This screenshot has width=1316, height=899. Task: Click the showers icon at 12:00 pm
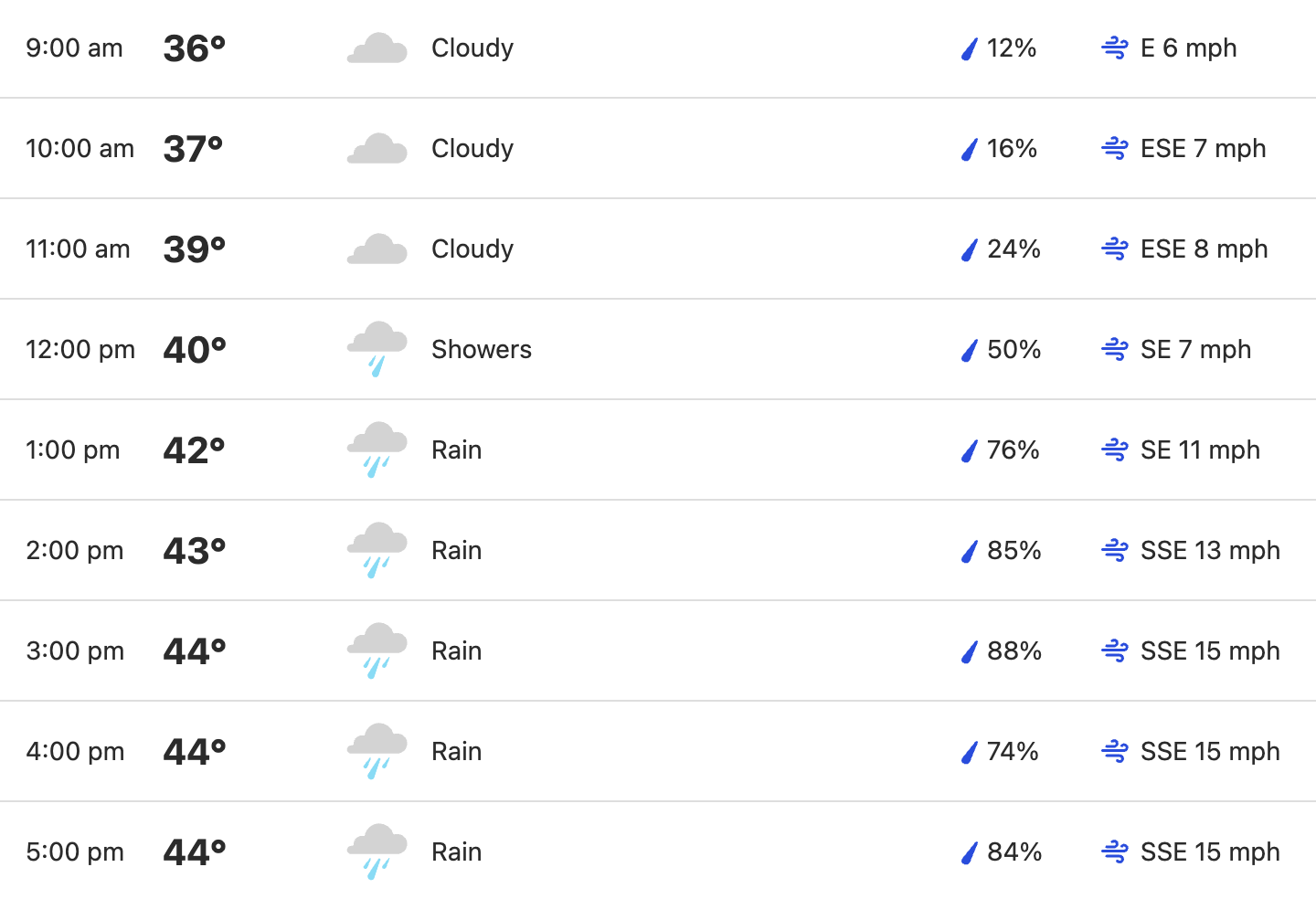pyautogui.click(x=377, y=350)
